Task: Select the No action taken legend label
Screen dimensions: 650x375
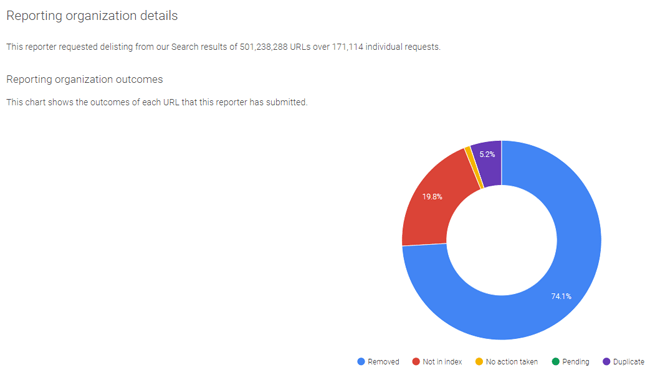Action: click(x=512, y=362)
